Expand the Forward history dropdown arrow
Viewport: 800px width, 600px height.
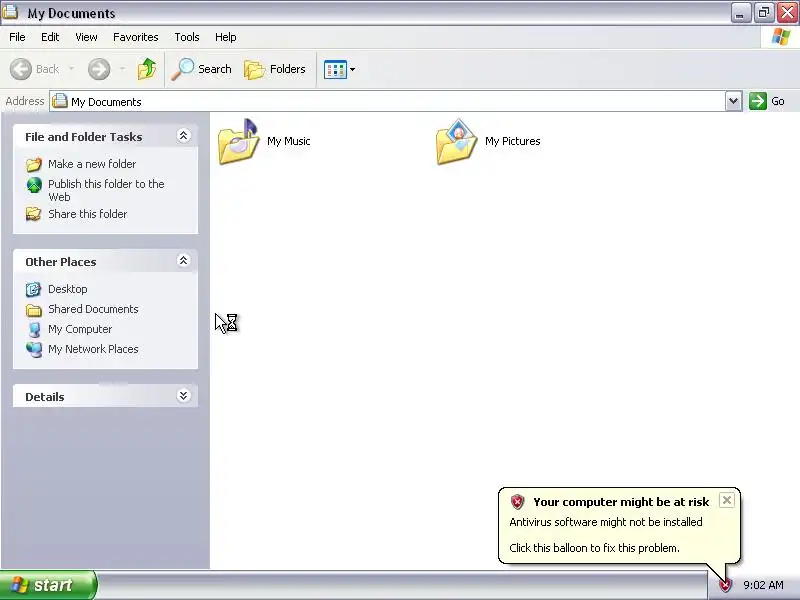[122, 68]
